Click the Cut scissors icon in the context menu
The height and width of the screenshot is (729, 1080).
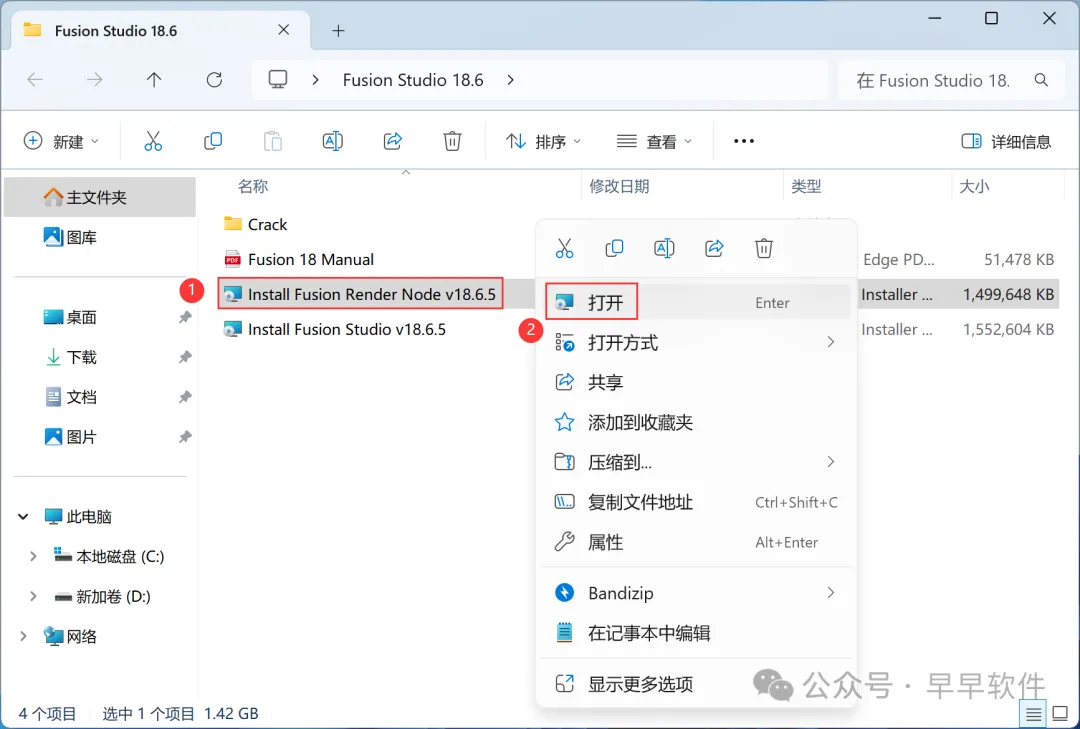564,248
